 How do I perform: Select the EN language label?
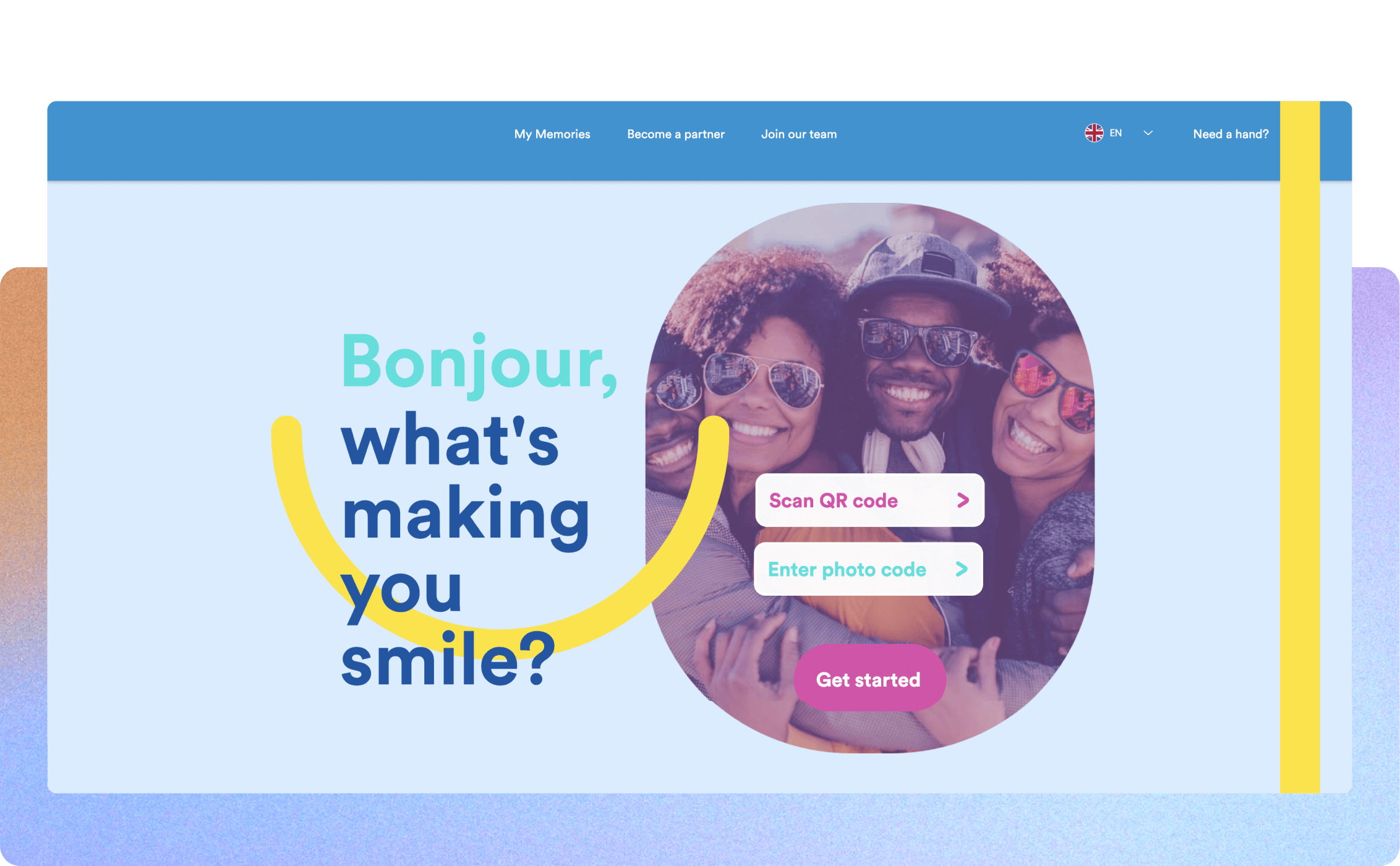(1116, 133)
